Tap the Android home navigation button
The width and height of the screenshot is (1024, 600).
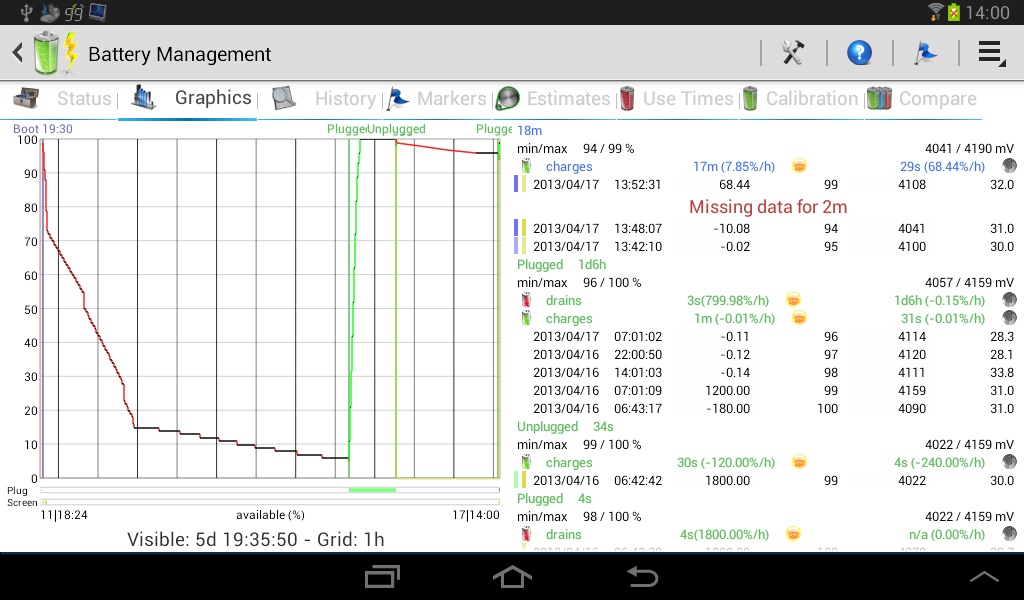click(512, 577)
